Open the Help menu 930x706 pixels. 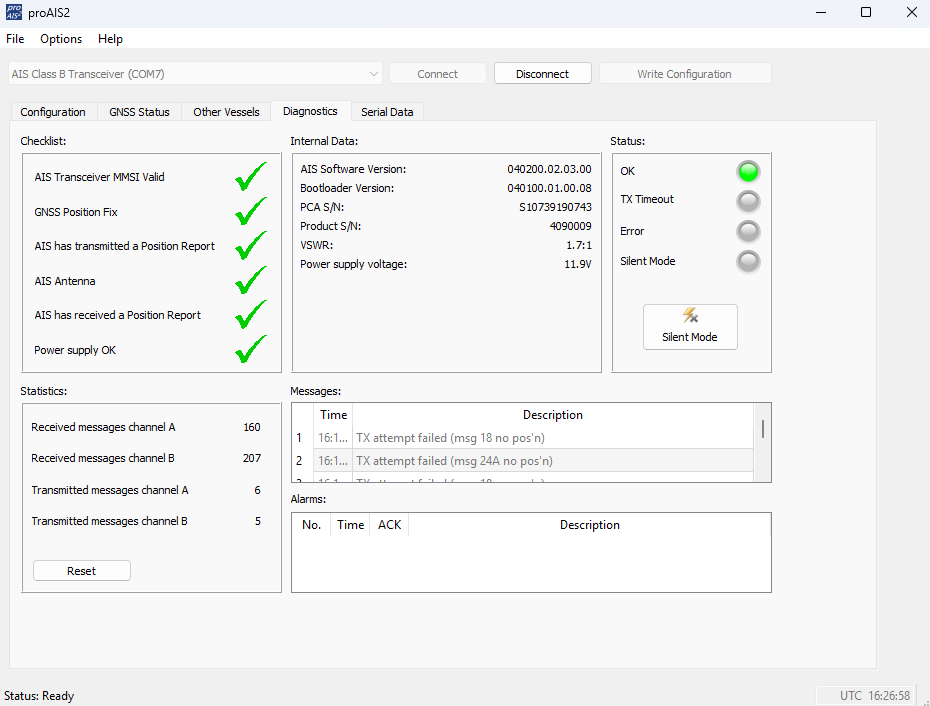[110, 39]
